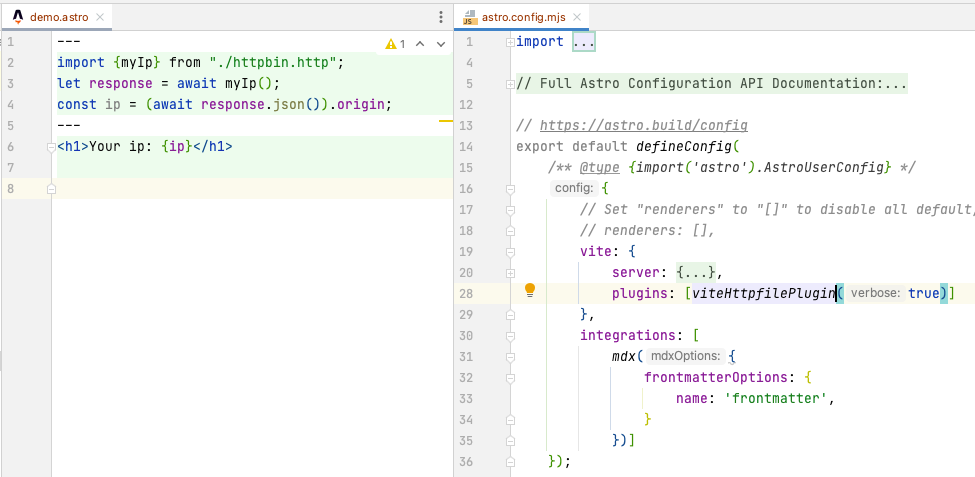Viewport: 975px width, 477px height.
Task: Click the JS file icon on astro.config.mjs tab
Action: click(470, 17)
